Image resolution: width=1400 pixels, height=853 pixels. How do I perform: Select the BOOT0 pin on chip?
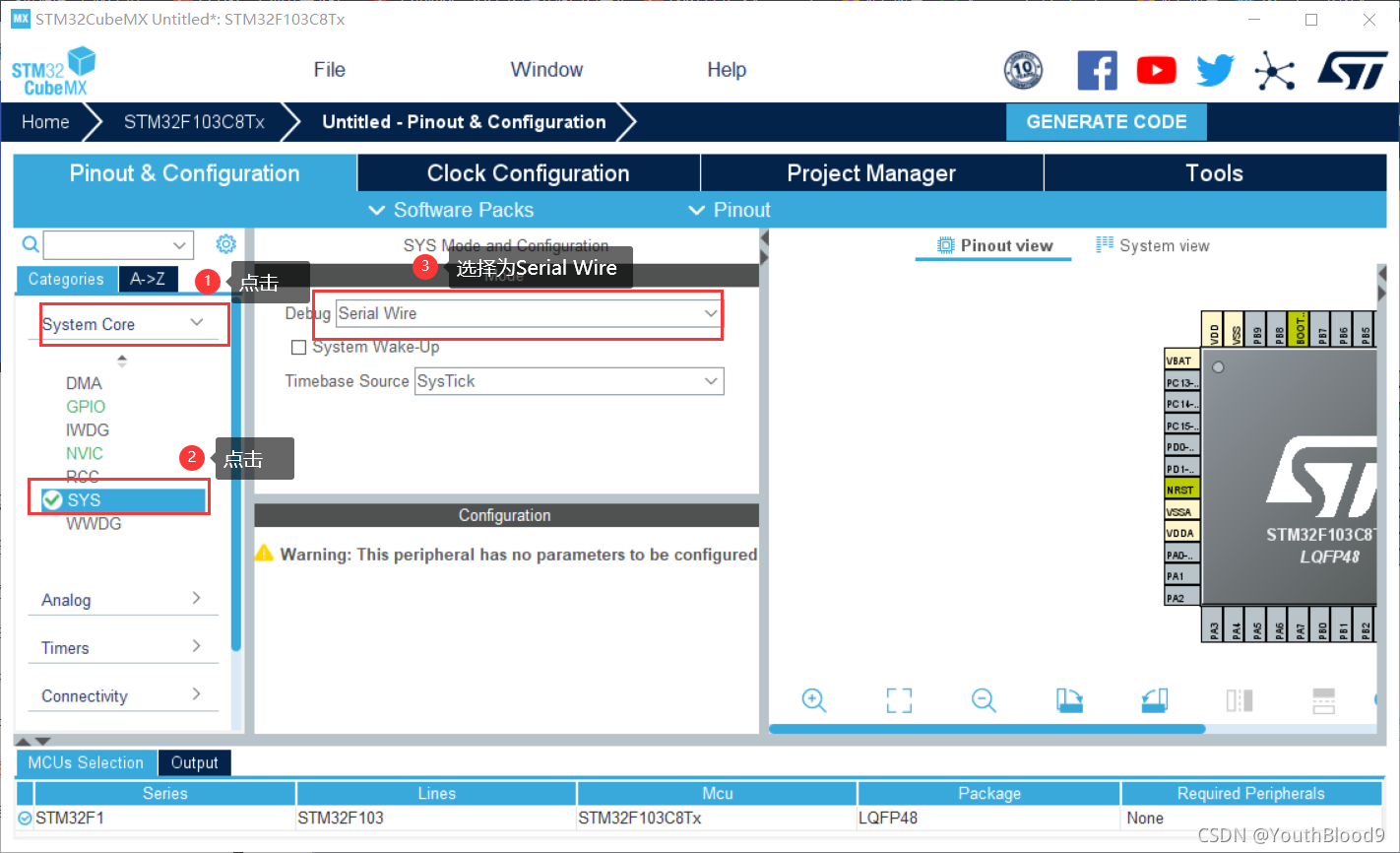pyautogui.click(x=1301, y=329)
